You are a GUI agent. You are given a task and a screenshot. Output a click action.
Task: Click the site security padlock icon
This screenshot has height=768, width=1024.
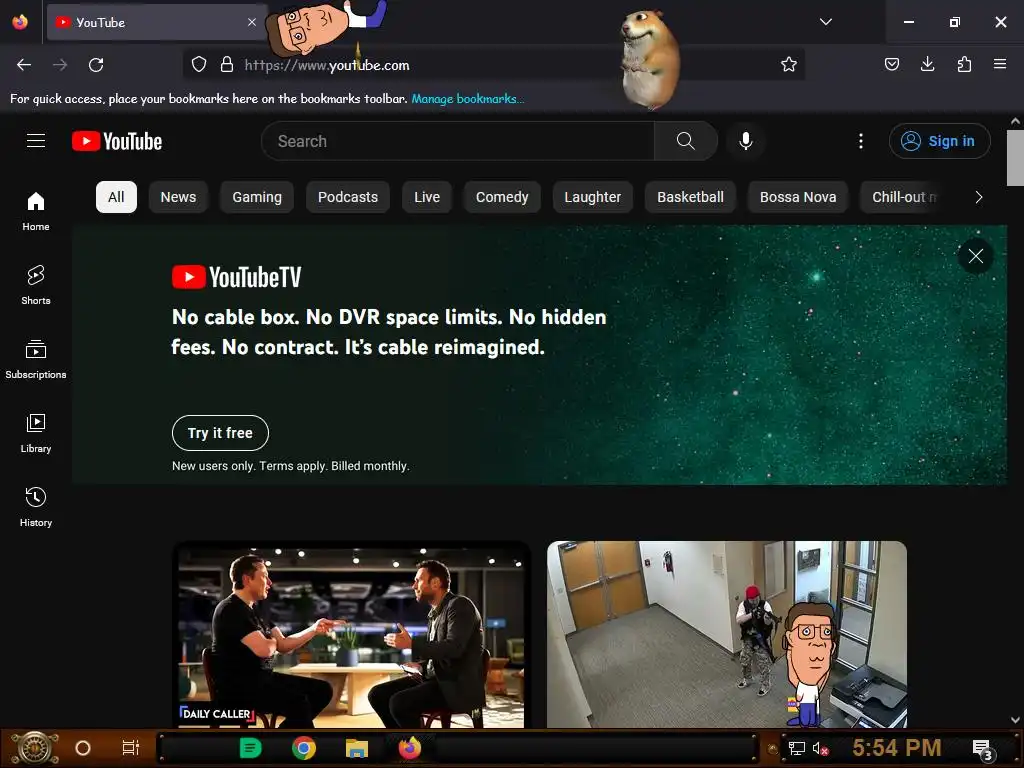coord(227,65)
